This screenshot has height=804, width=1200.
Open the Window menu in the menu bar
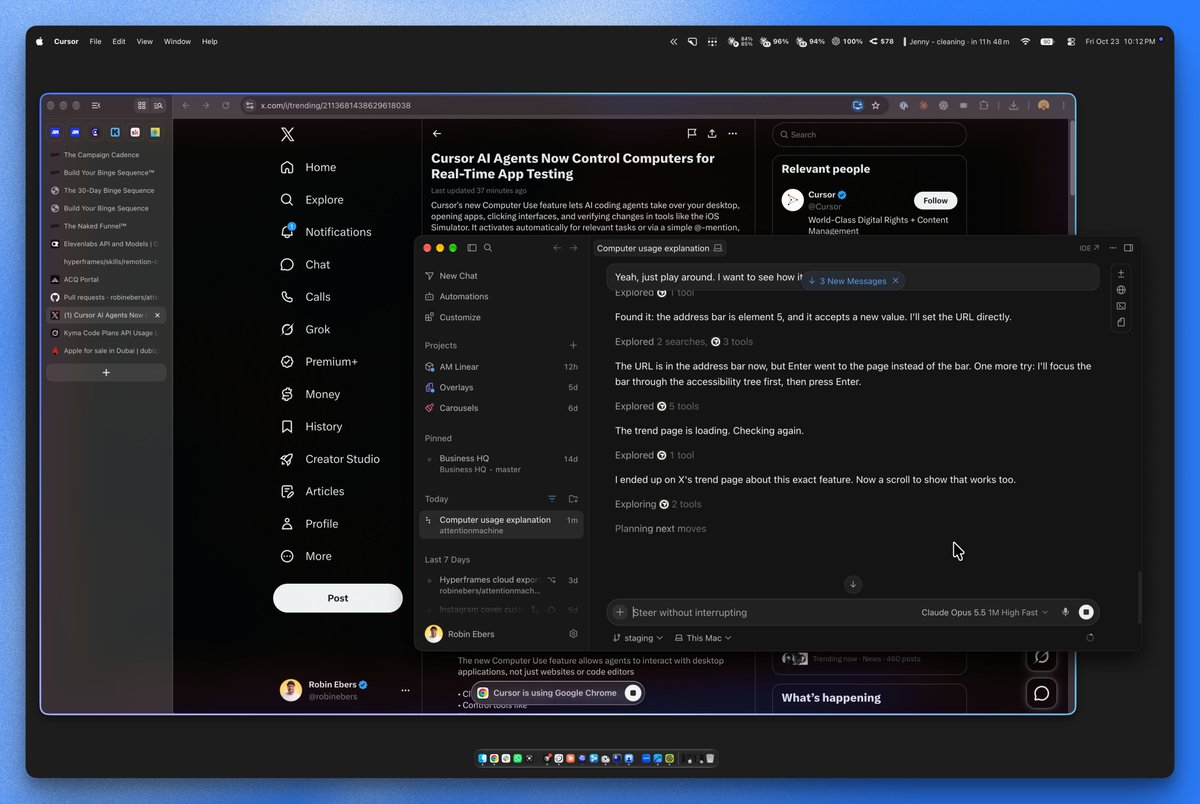[177, 42]
